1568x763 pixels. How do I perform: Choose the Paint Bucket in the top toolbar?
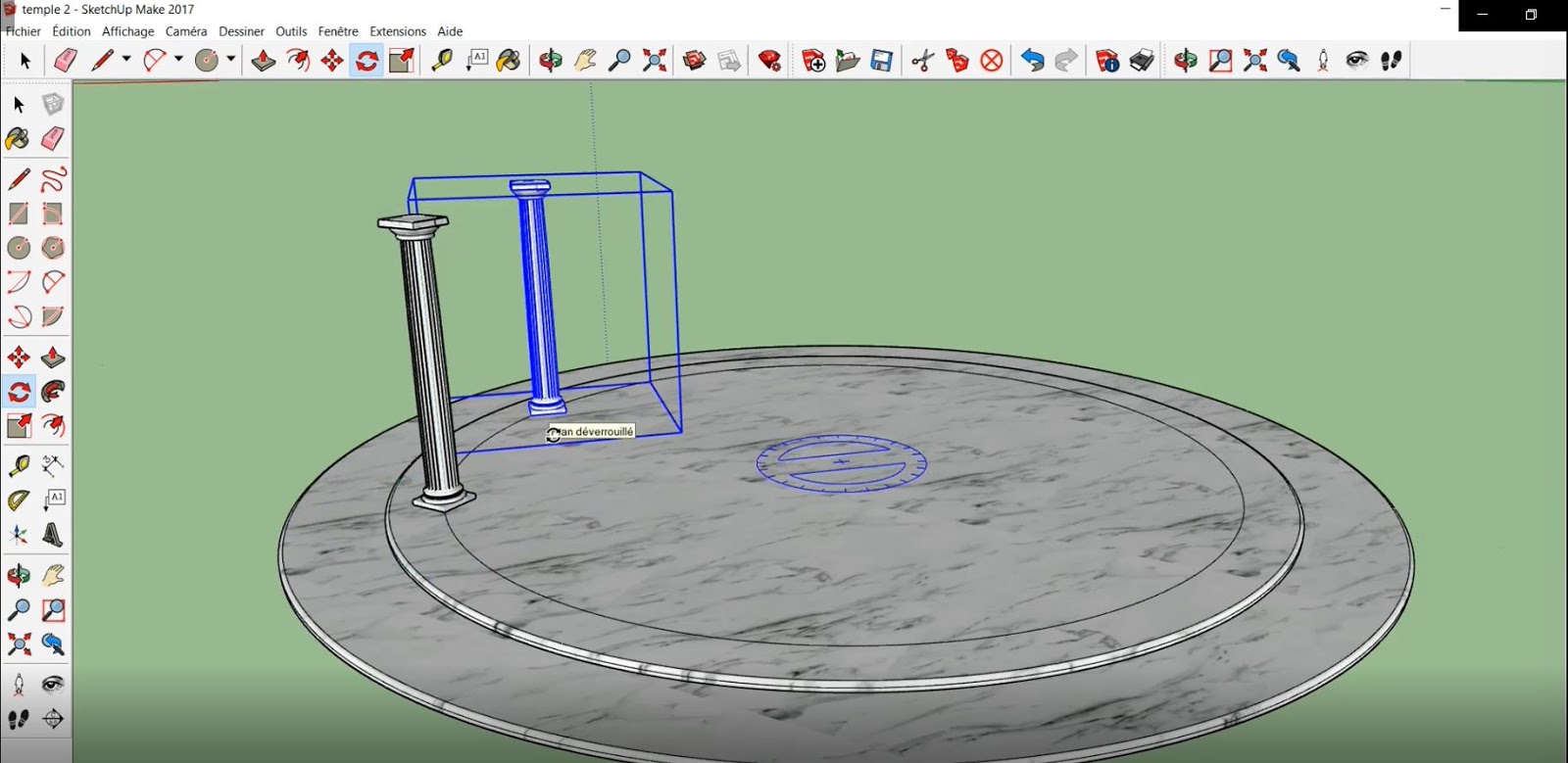[x=509, y=61]
